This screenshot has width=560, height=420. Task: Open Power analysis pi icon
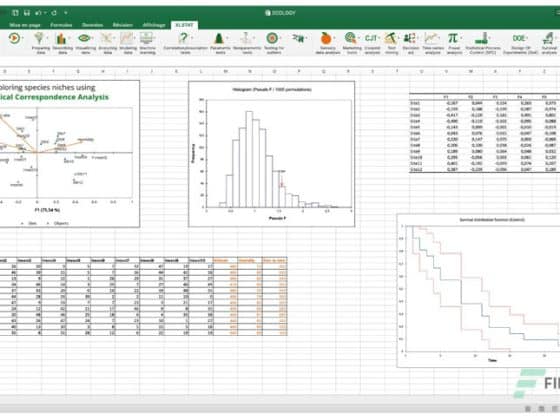(x=452, y=38)
